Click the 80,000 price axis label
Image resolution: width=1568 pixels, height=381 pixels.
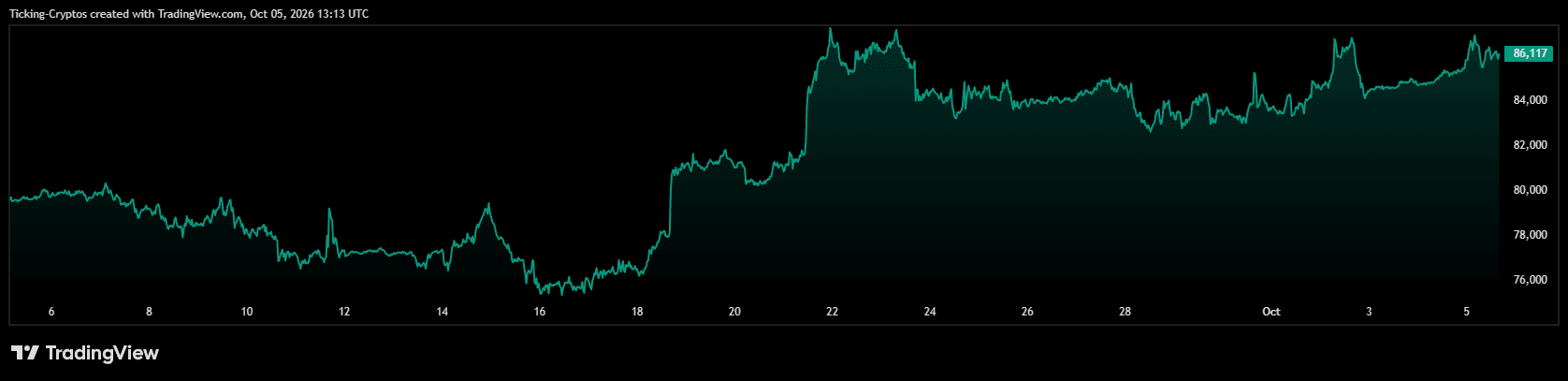(1531, 190)
